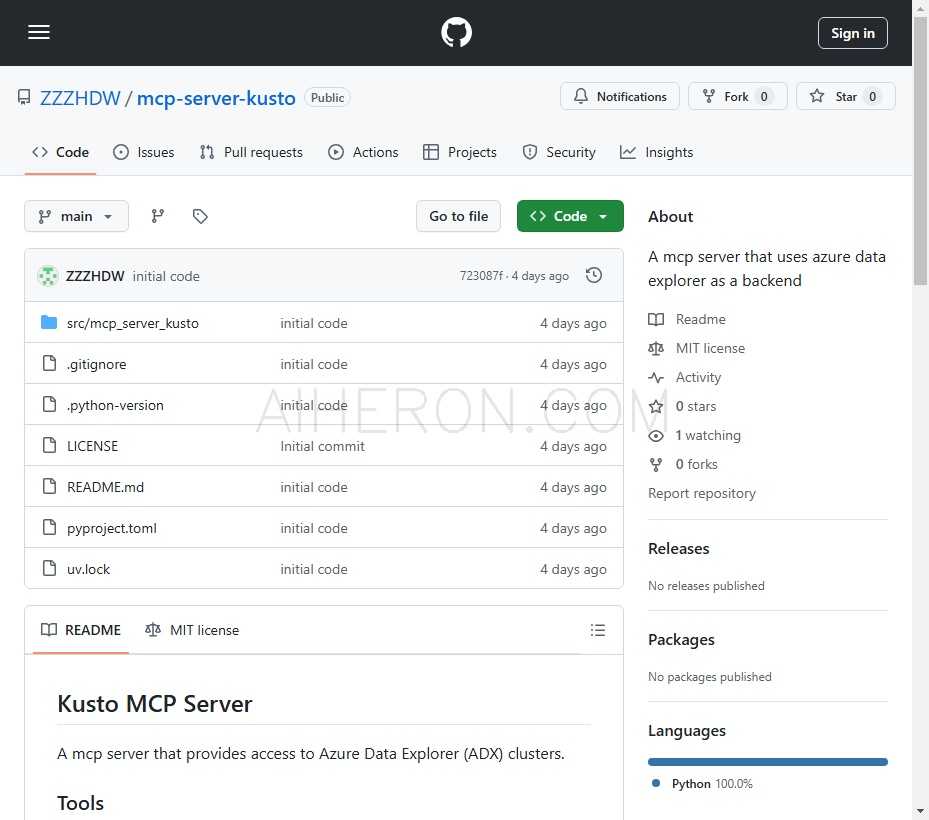View tags via the tag icon
This screenshot has height=820, width=929.
click(200, 216)
